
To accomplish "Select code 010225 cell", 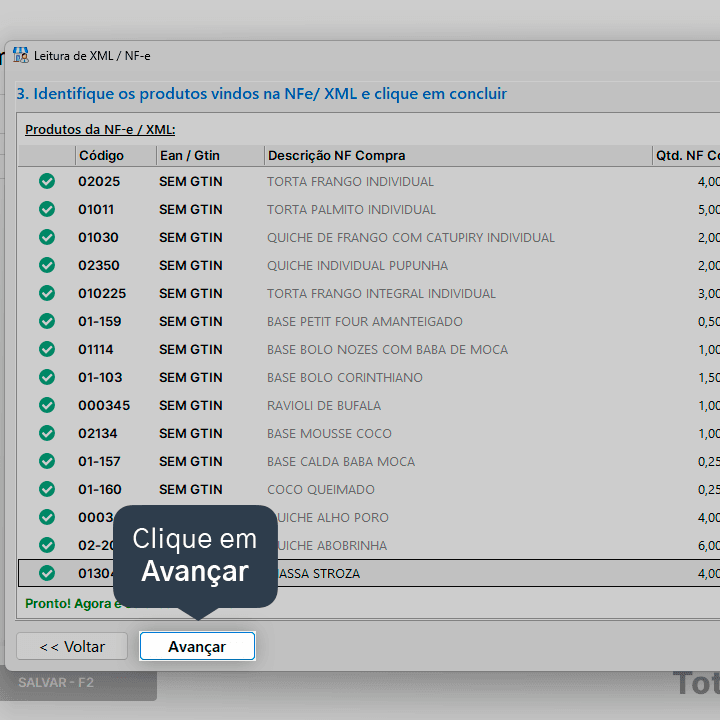I will coord(102,293).
